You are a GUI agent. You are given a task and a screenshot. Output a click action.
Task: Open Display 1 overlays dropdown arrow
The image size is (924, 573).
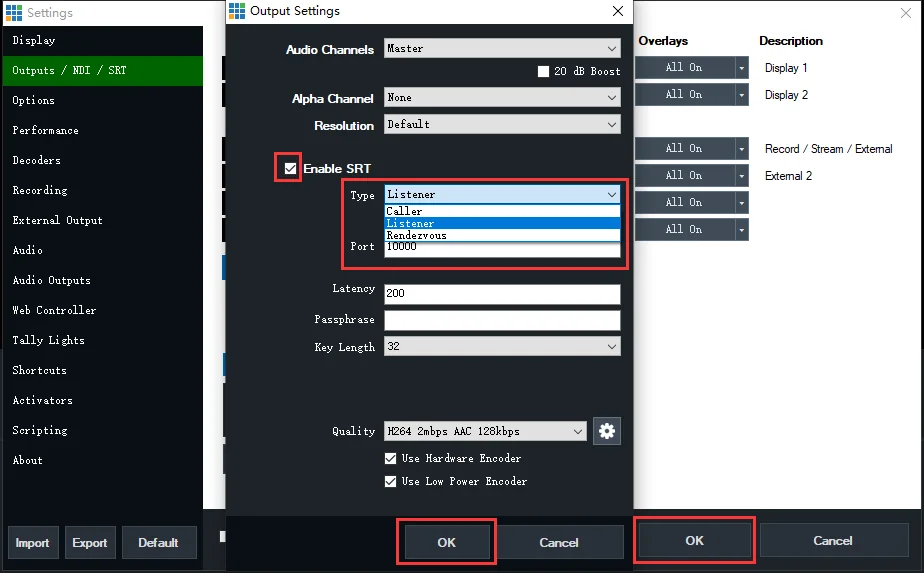[x=741, y=68]
